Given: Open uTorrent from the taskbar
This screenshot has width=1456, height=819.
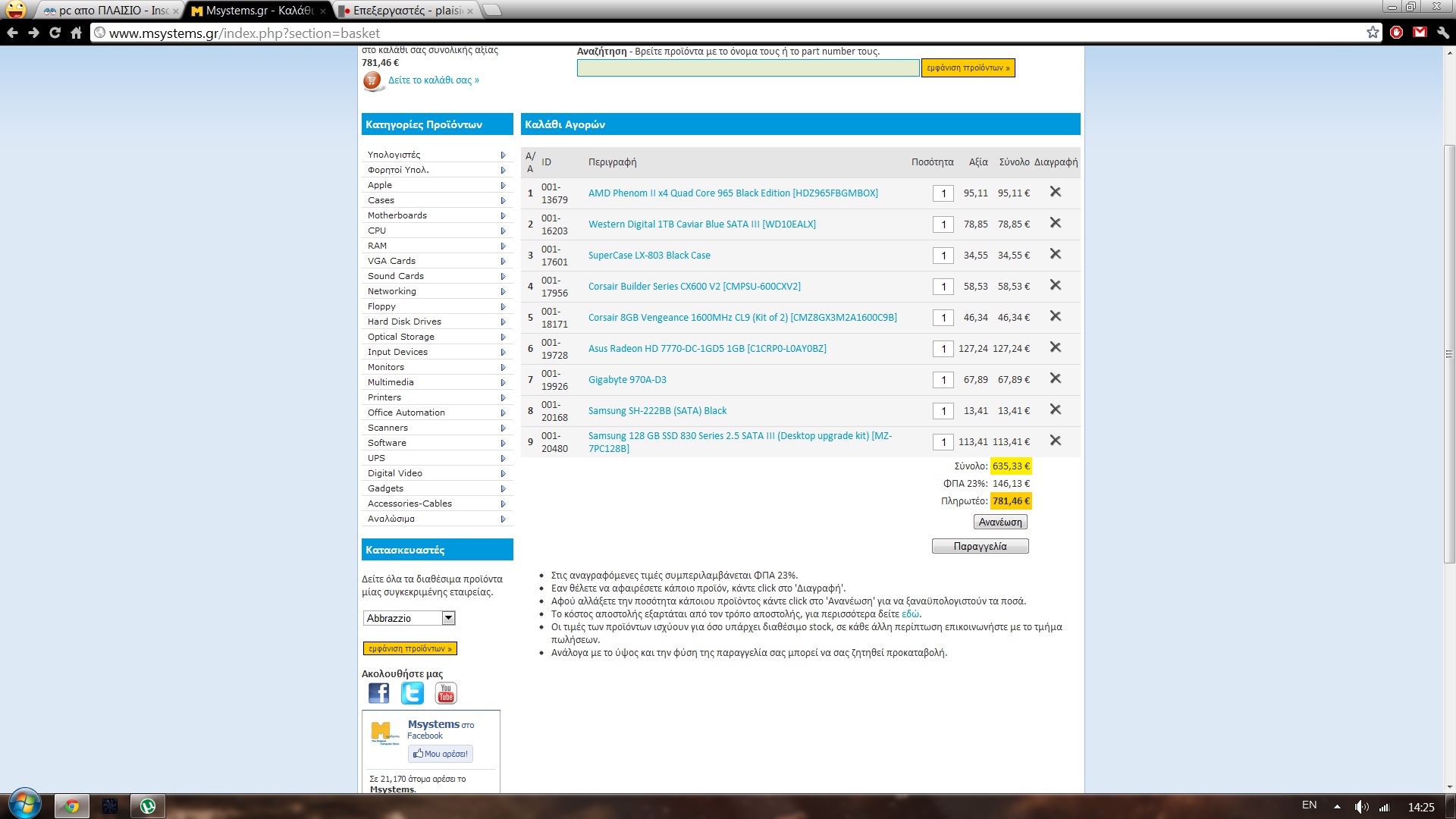Looking at the screenshot, I should click(148, 806).
